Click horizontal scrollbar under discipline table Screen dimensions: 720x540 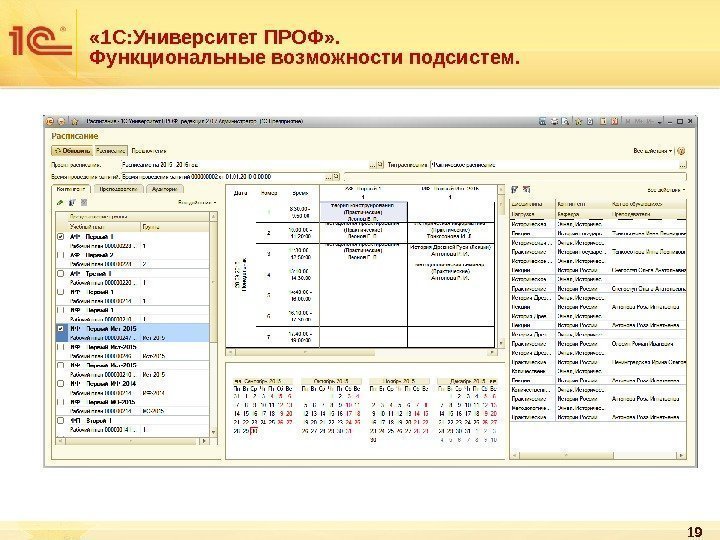click(x=598, y=456)
